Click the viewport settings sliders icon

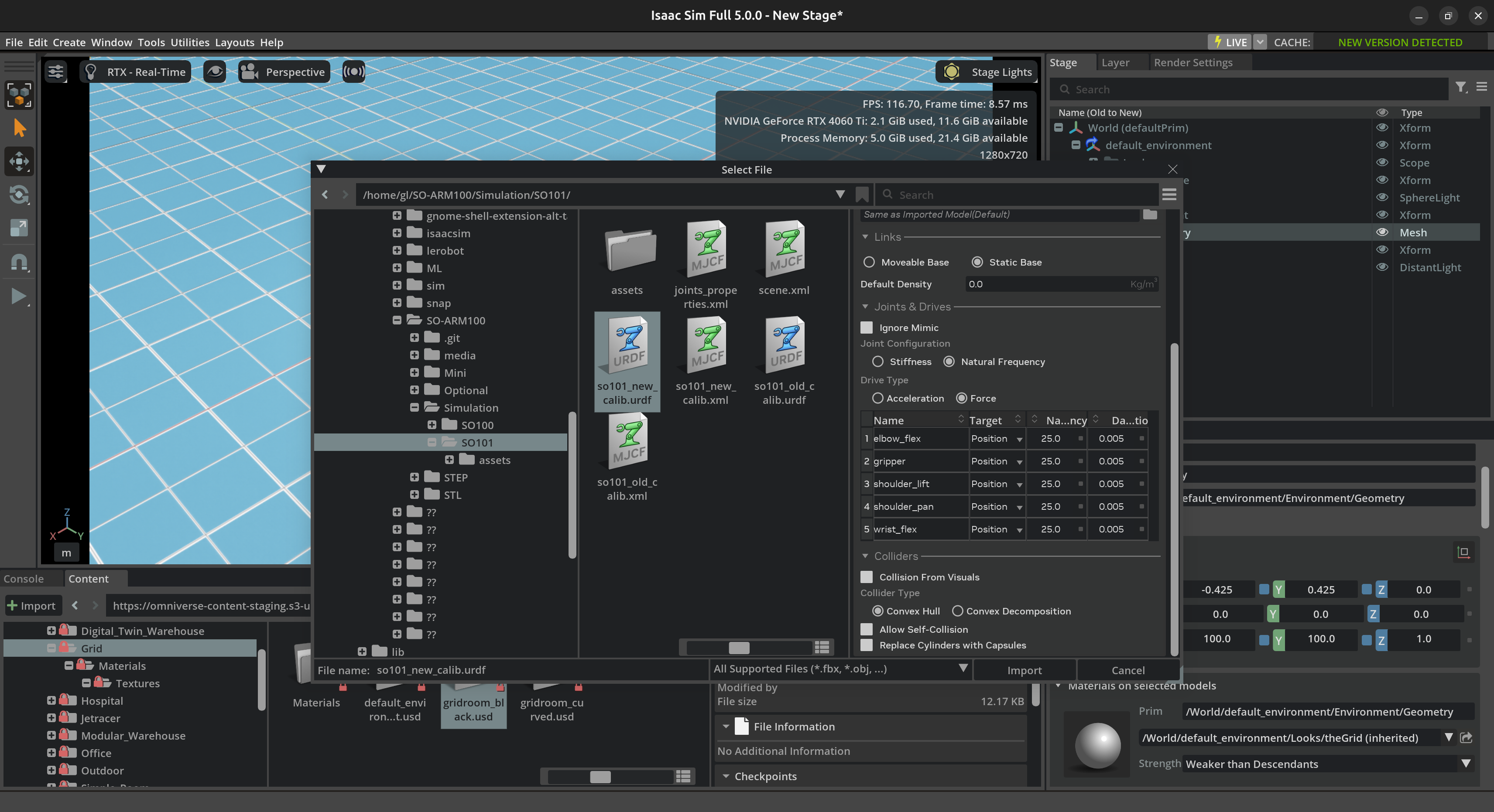point(56,72)
